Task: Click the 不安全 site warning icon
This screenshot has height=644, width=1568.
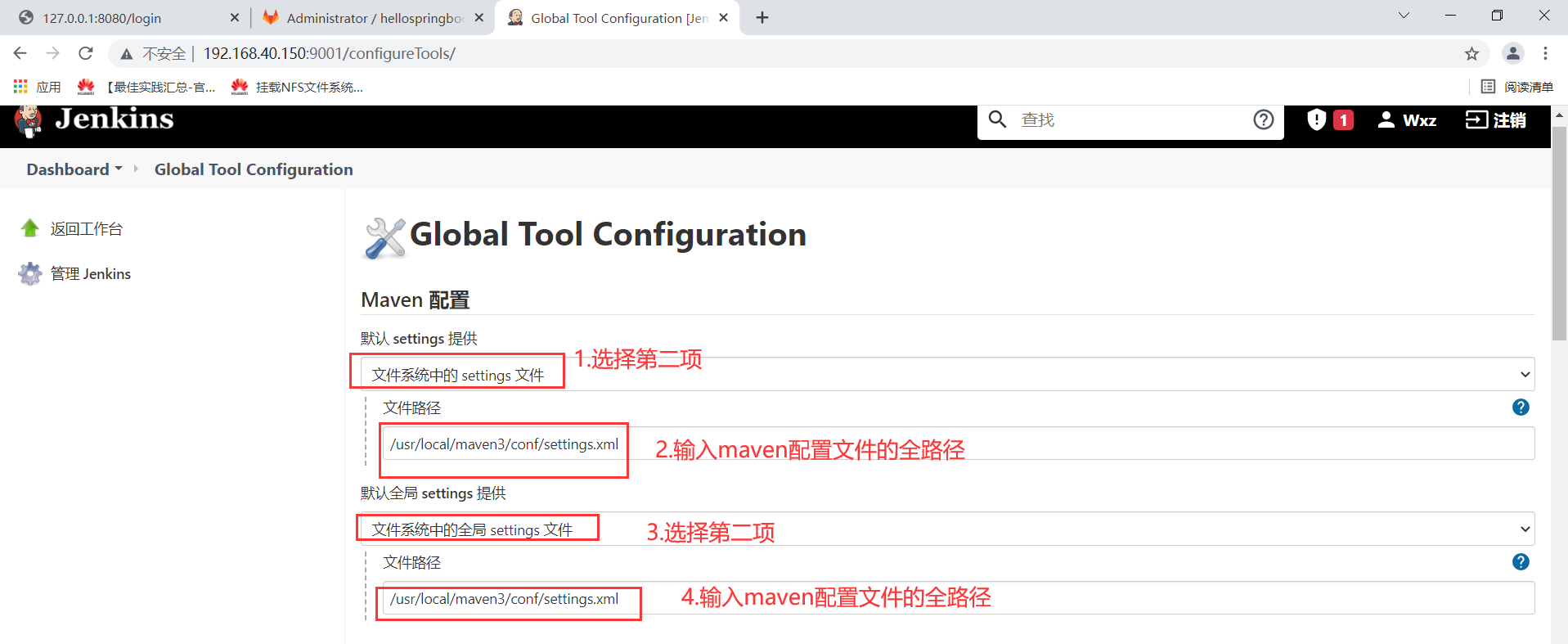Action: (126, 54)
